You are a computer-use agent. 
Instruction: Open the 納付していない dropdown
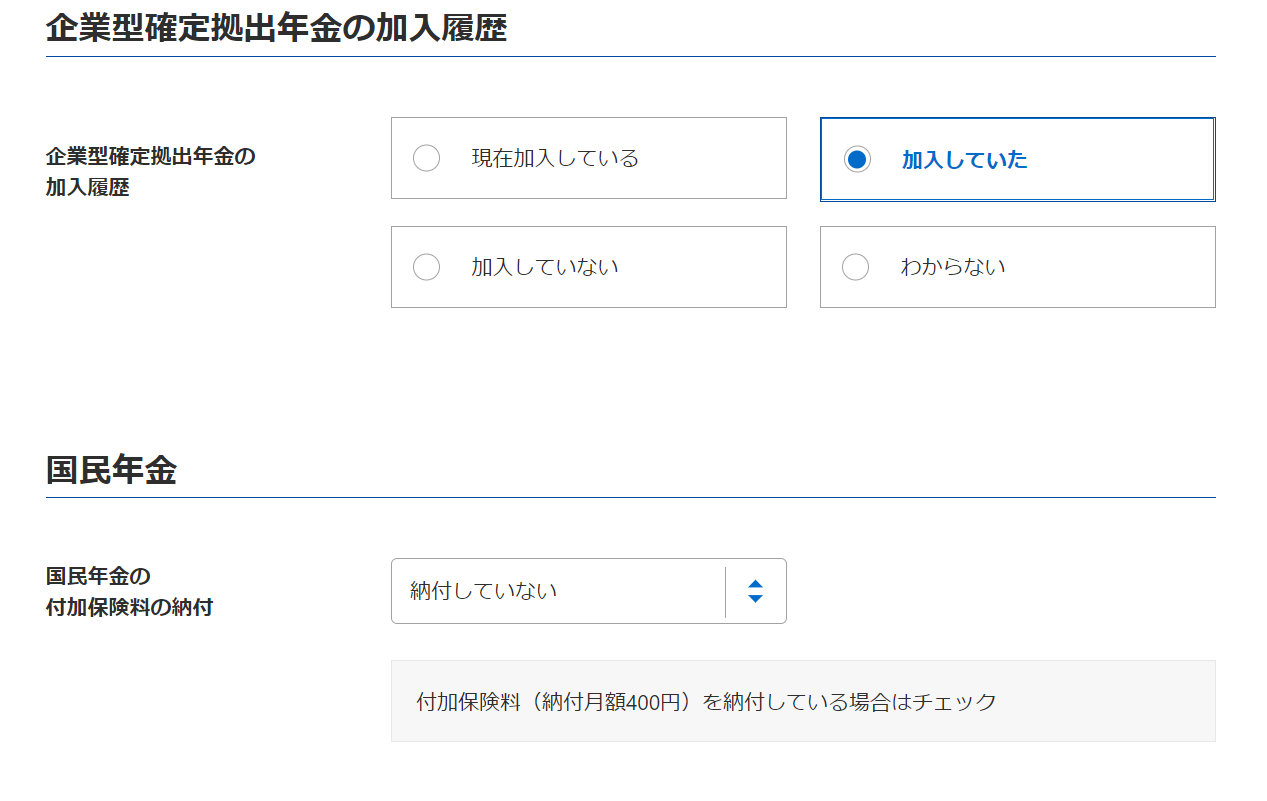(x=556, y=591)
